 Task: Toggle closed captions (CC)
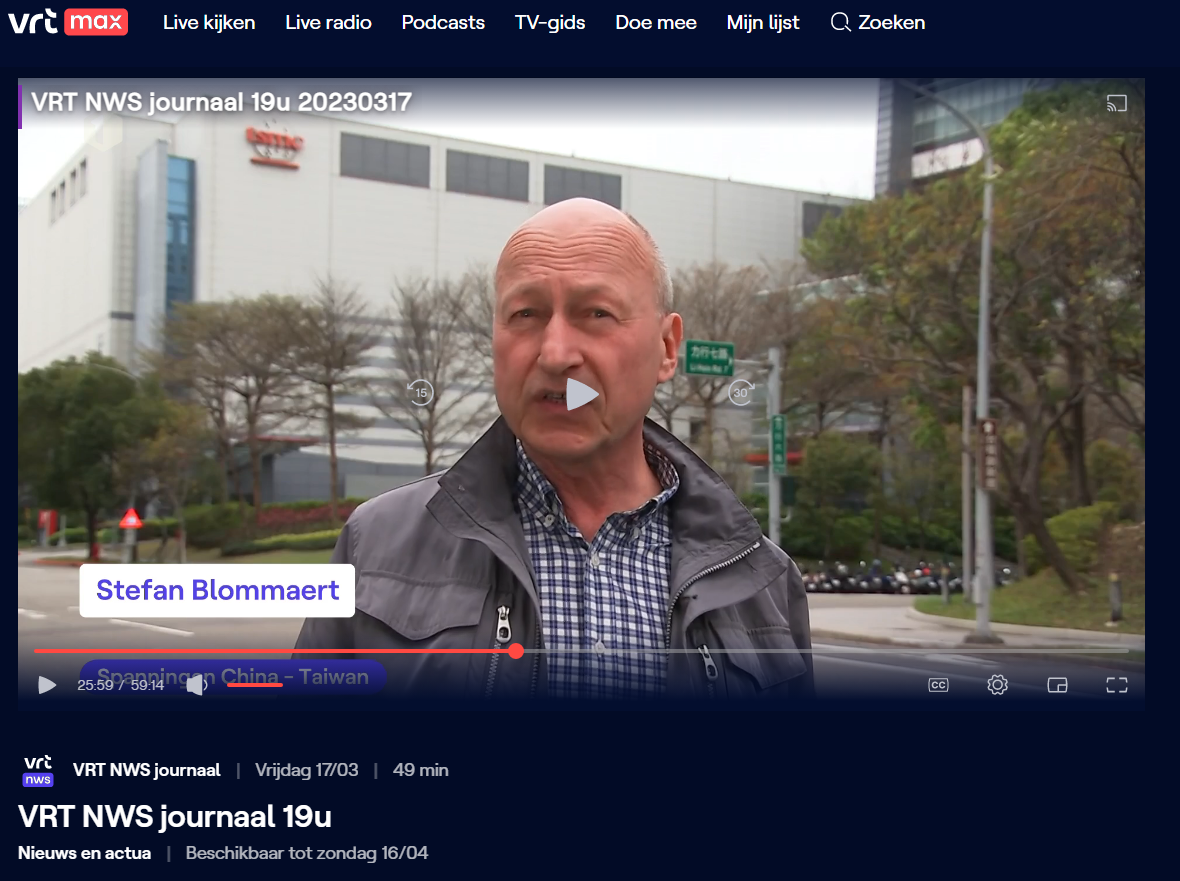click(x=938, y=685)
